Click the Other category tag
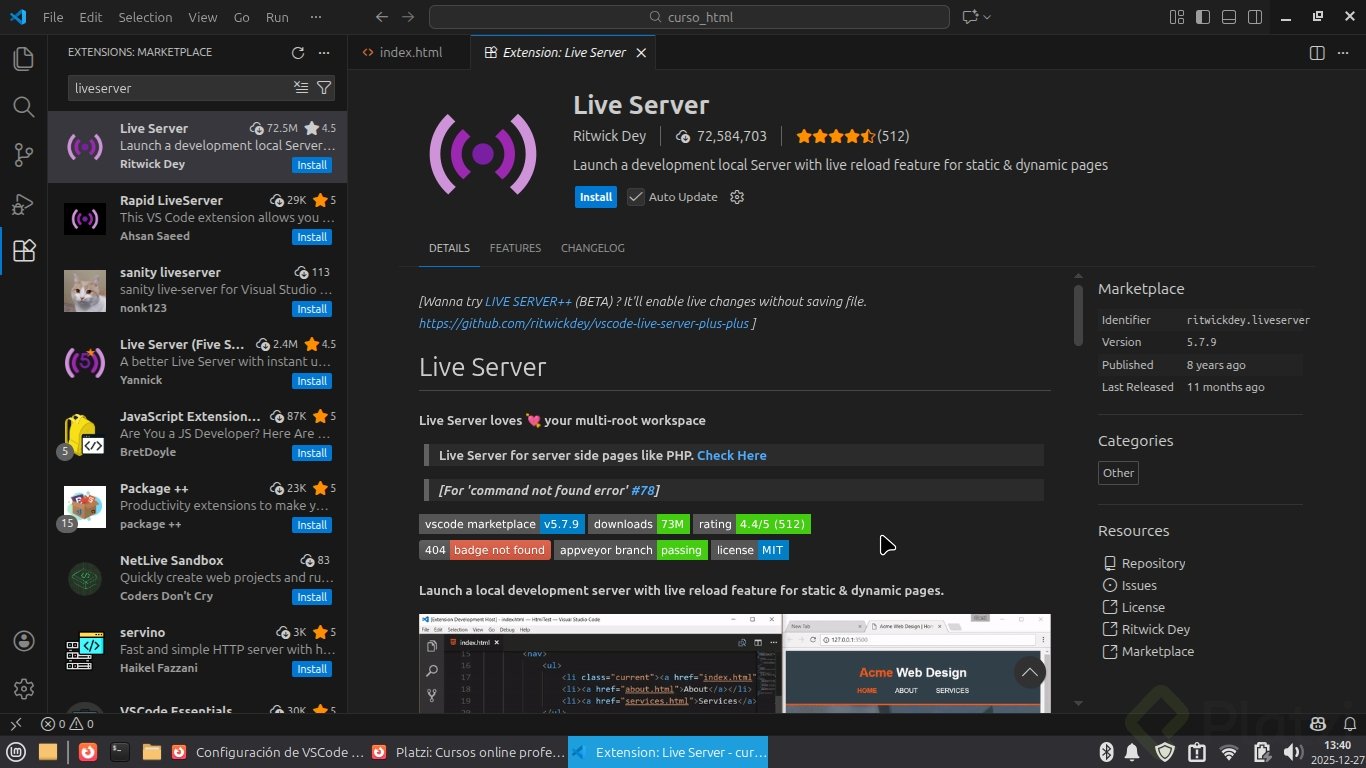 (x=1118, y=473)
